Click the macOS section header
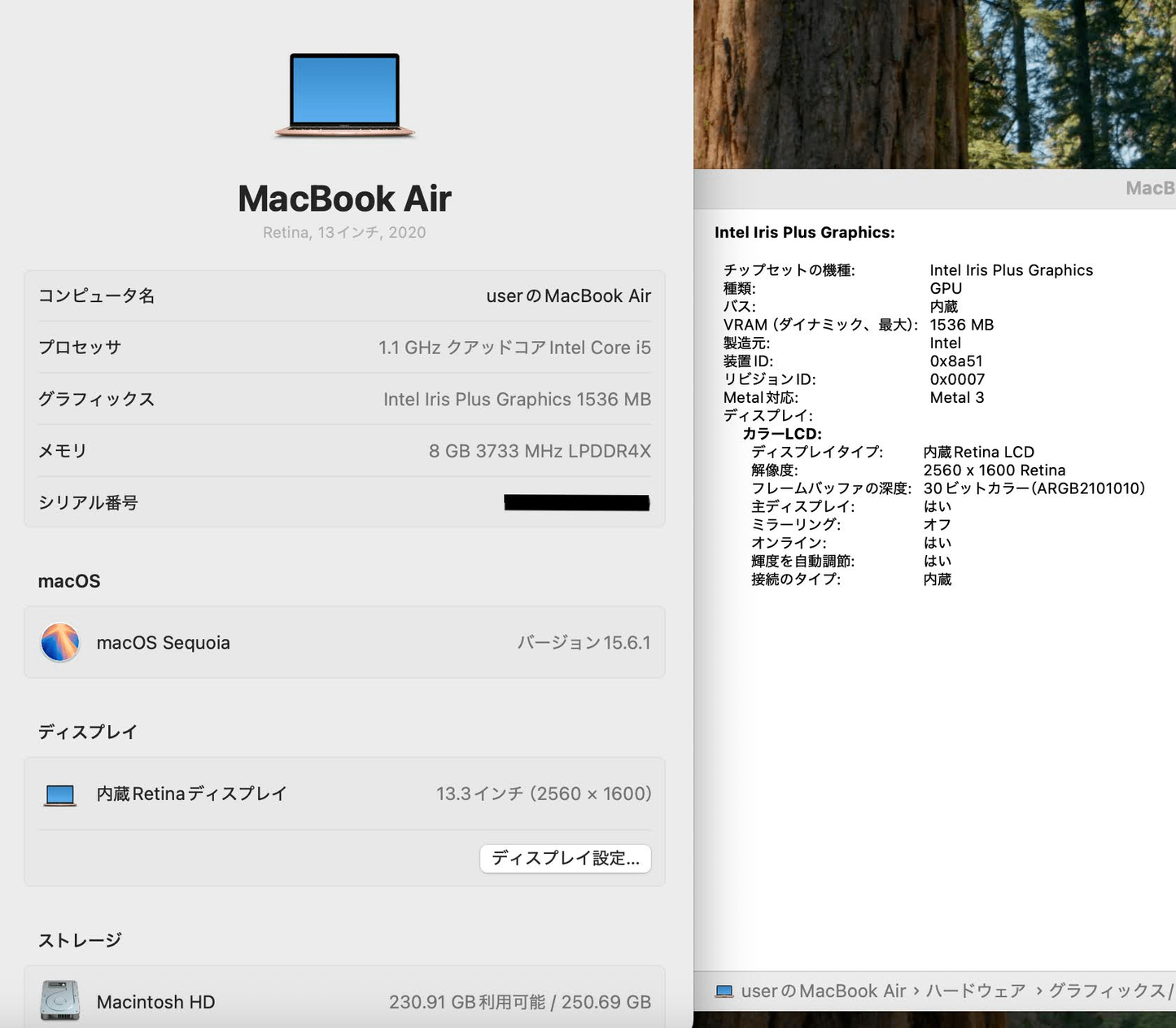 coord(69,580)
